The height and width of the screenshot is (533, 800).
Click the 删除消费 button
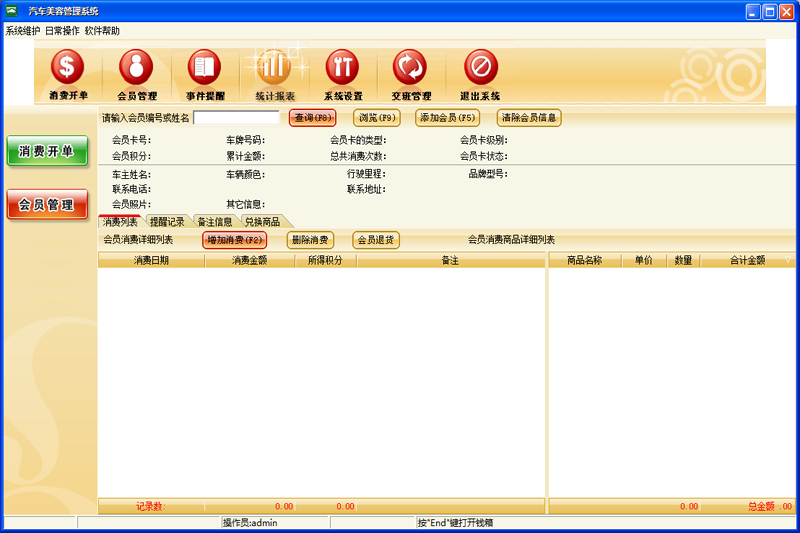(310, 240)
